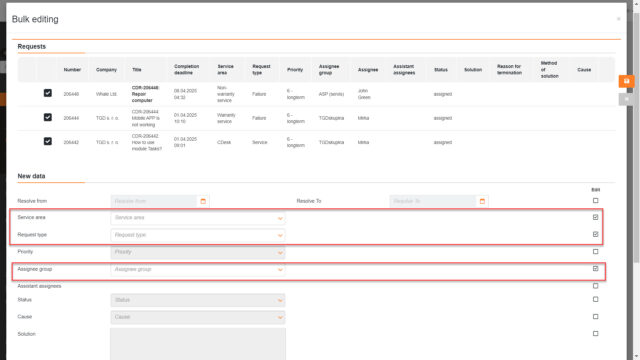Close the Bulk editing dialog
This screenshot has height=360, width=640.
pos(618,19)
